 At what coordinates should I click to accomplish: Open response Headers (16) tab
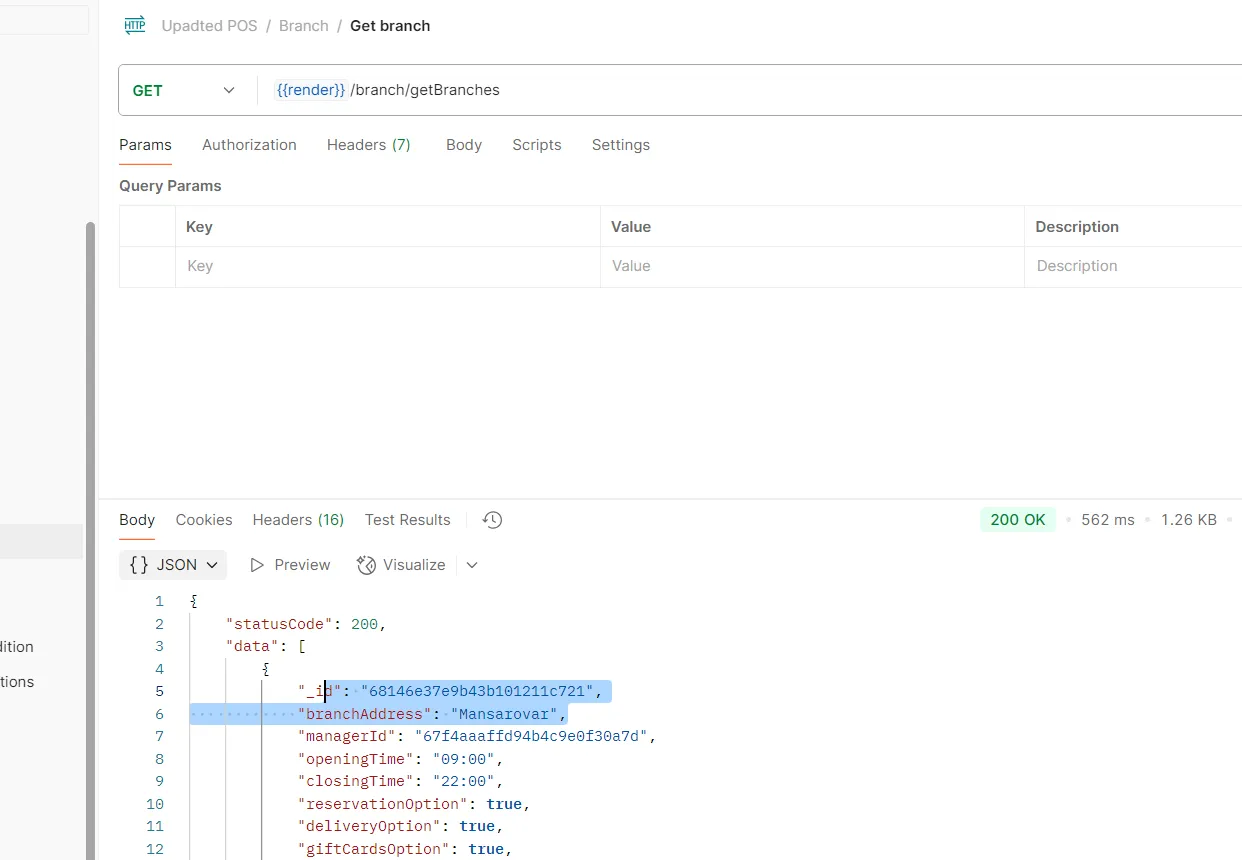click(x=298, y=520)
